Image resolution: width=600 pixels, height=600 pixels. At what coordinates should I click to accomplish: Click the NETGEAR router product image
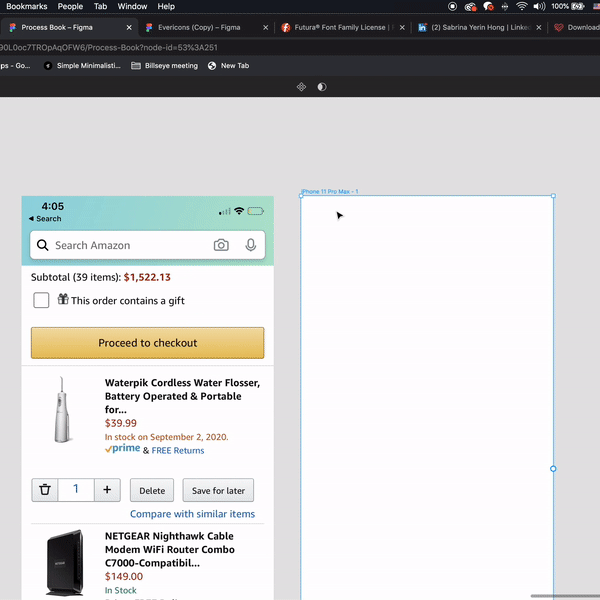click(64, 562)
